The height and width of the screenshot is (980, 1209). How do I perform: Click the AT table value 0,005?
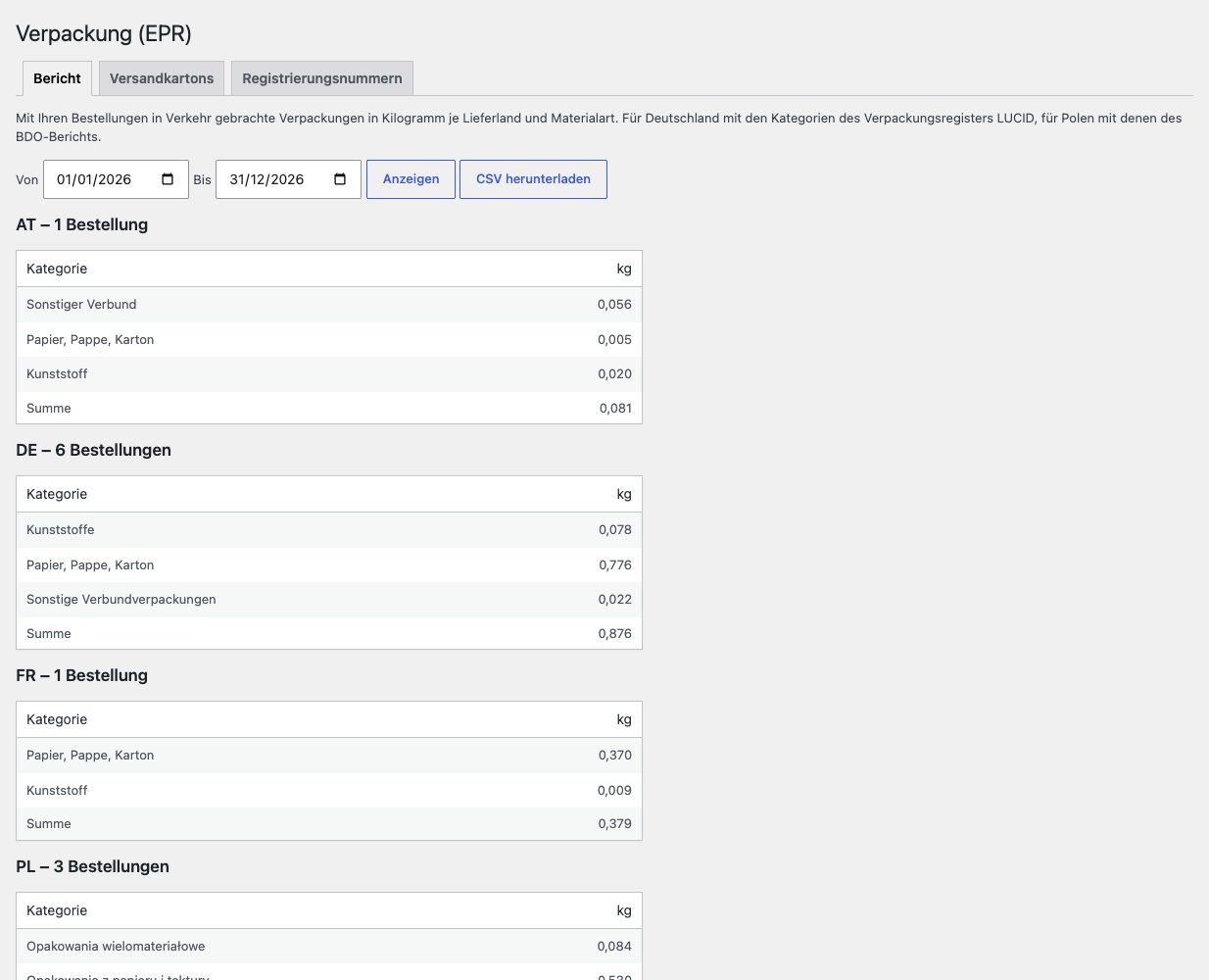pos(614,340)
